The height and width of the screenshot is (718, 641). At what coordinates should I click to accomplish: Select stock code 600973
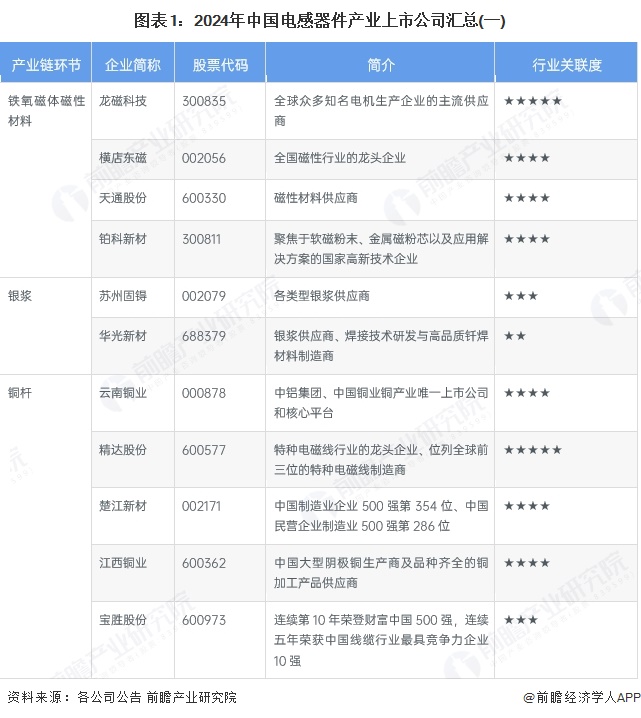point(204,620)
